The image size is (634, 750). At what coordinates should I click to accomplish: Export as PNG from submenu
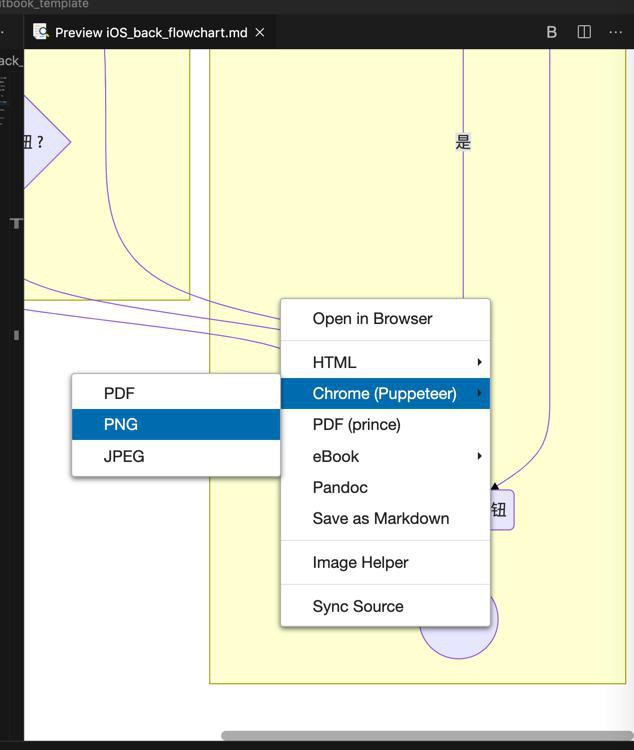(x=121, y=425)
